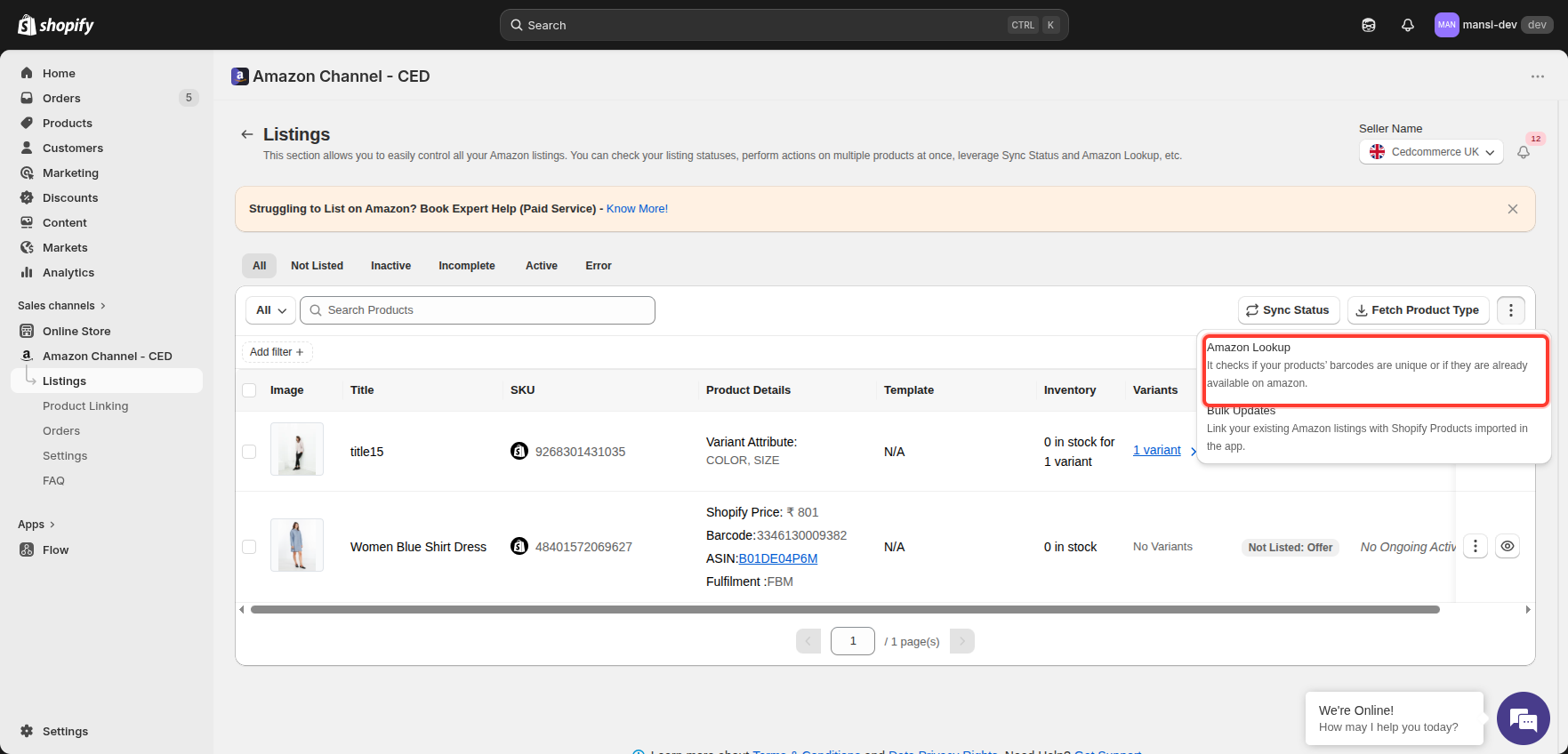Open the app header three-dot menu
This screenshot has height=754, width=1568.
point(1538,76)
